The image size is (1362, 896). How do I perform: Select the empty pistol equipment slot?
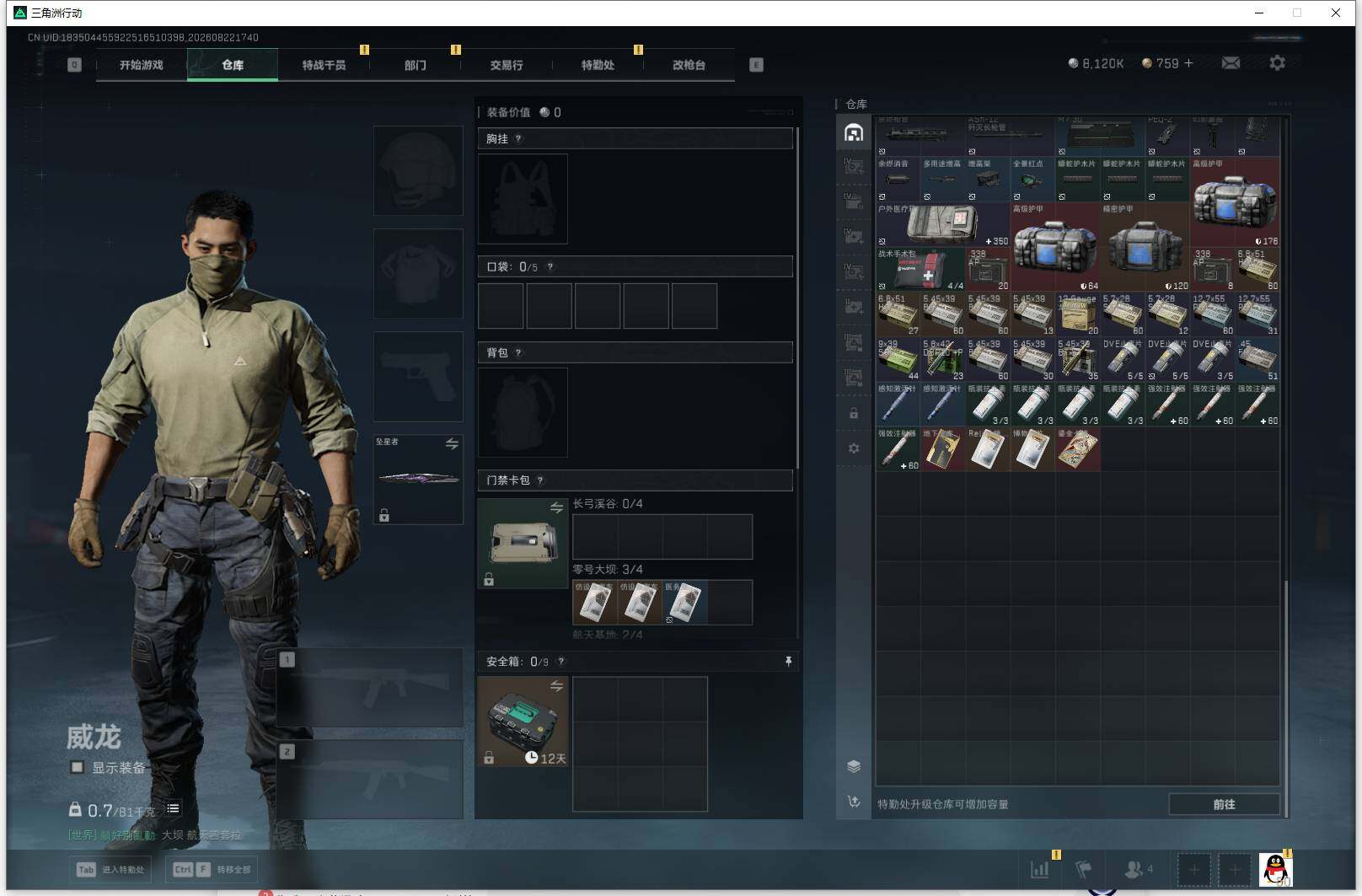click(x=418, y=376)
